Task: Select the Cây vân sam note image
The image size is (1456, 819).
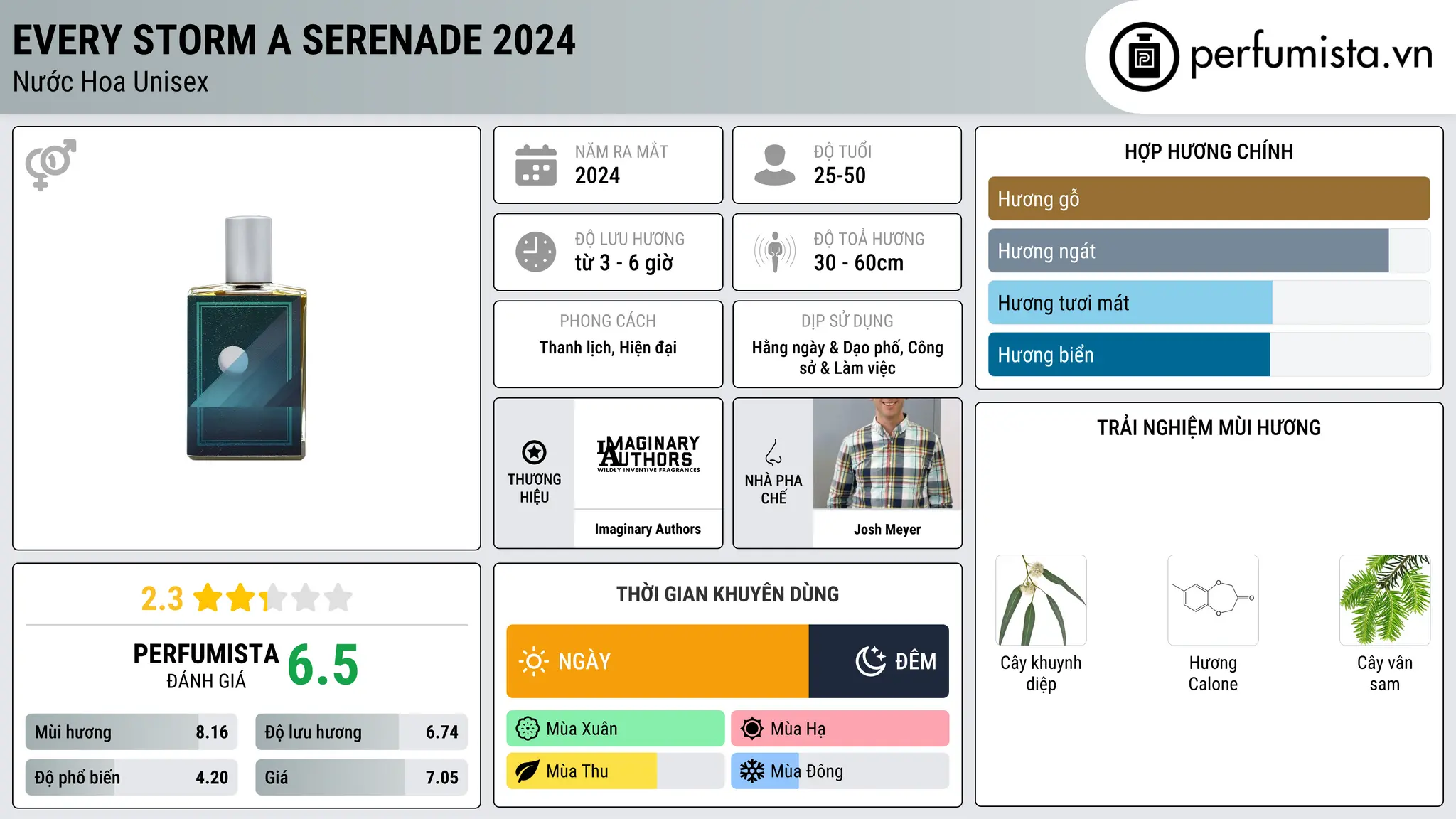Action: tap(1385, 600)
